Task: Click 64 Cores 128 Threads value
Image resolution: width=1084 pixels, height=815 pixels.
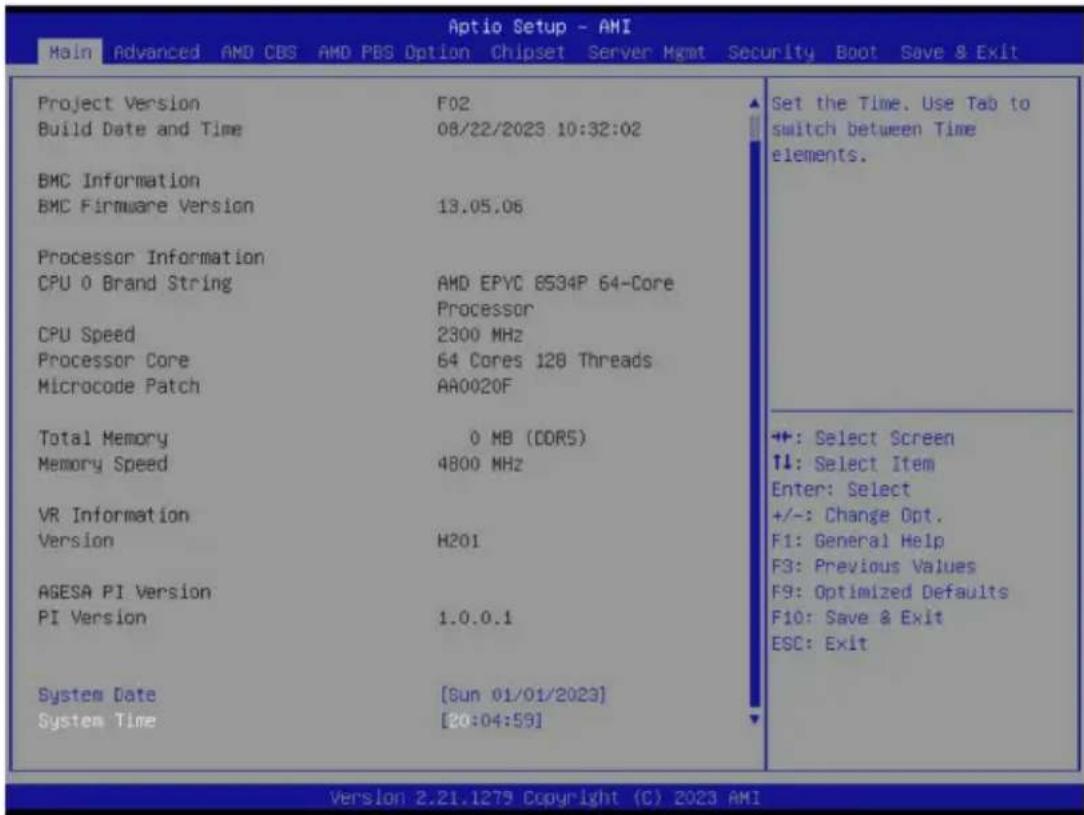Action: pos(545,360)
